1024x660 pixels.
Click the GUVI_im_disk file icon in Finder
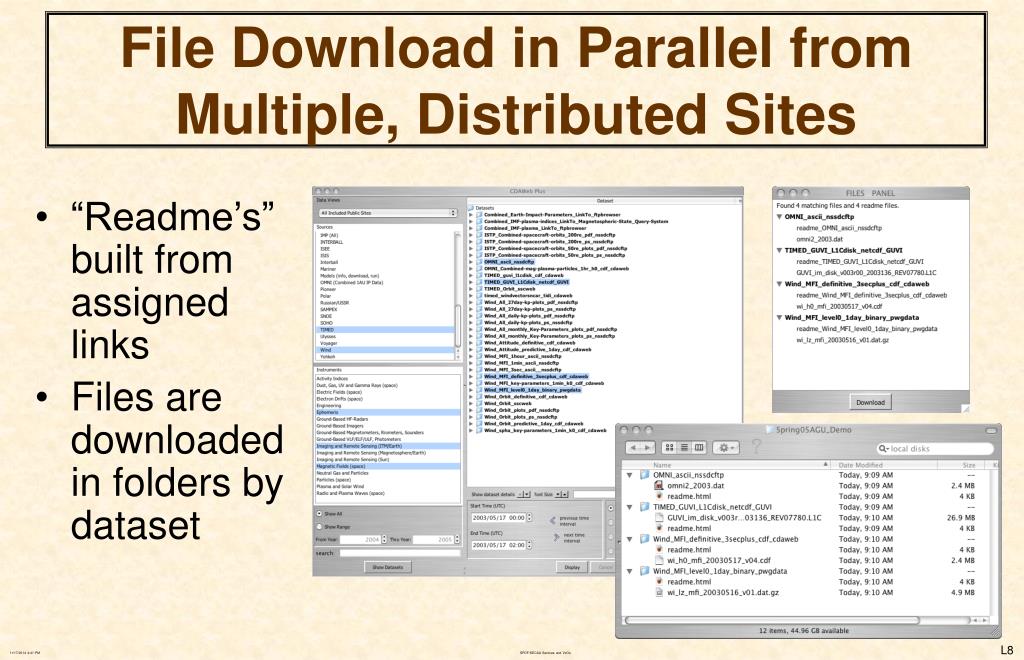[659, 517]
